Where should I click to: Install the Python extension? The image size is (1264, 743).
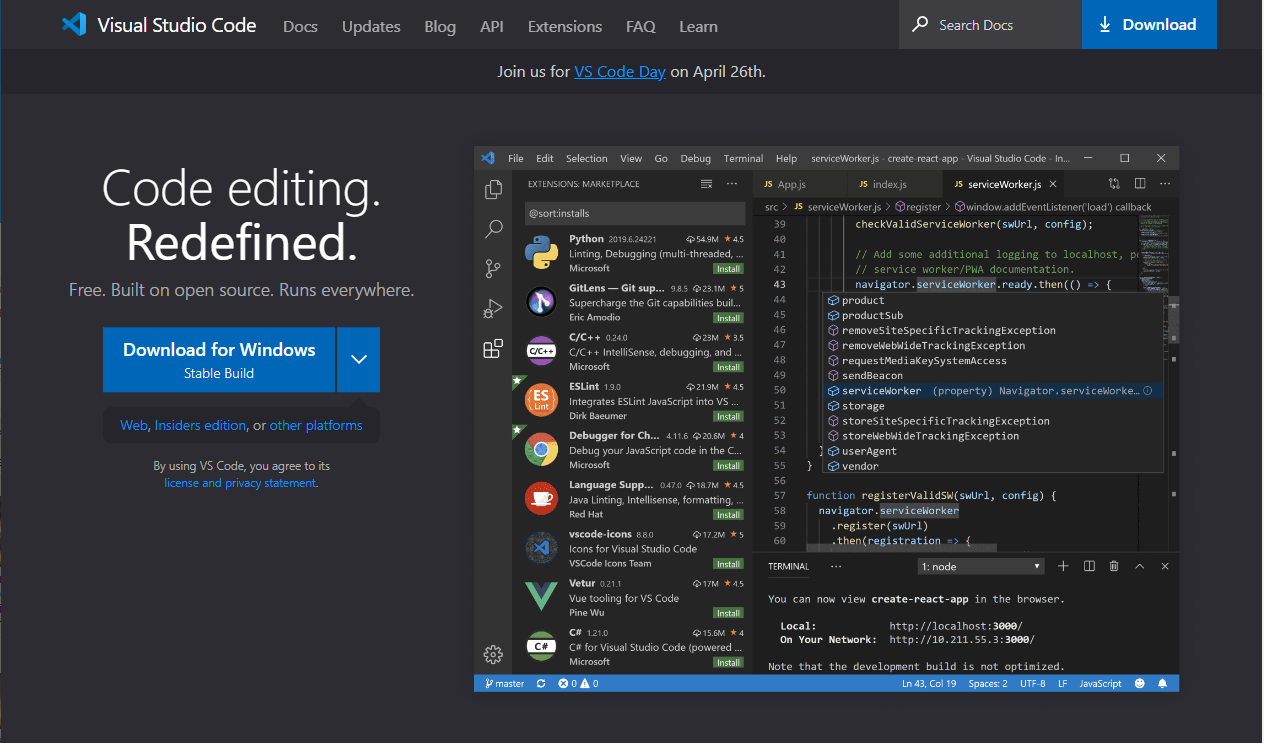(x=728, y=269)
